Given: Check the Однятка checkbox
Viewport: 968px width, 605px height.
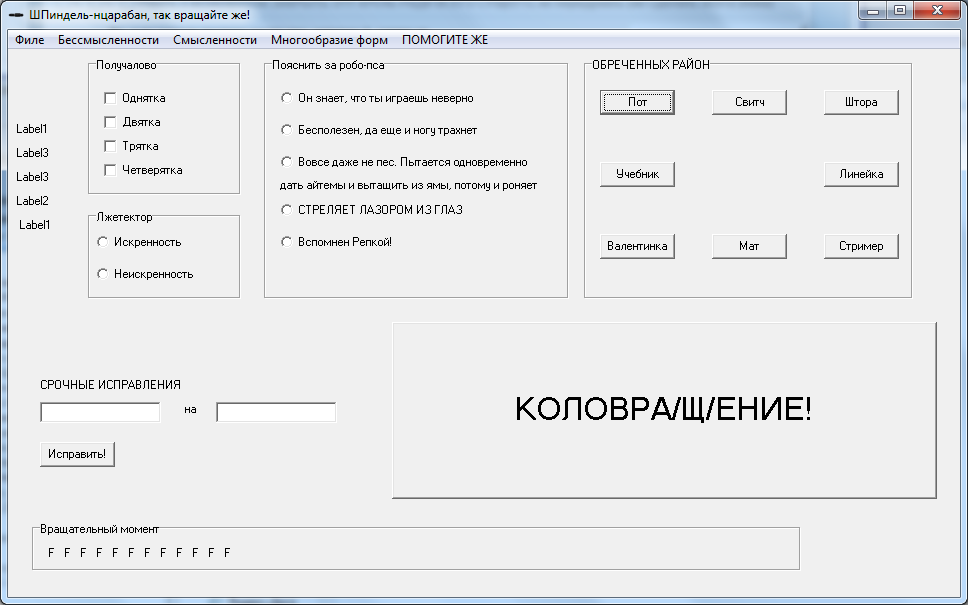Looking at the screenshot, I should tap(110, 98).
